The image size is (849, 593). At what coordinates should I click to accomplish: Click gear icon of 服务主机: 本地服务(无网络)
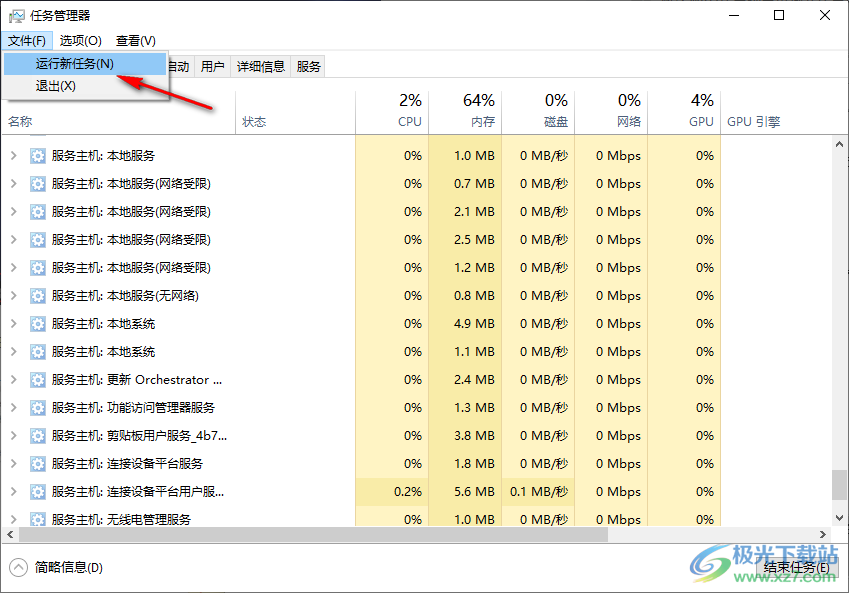37,296
